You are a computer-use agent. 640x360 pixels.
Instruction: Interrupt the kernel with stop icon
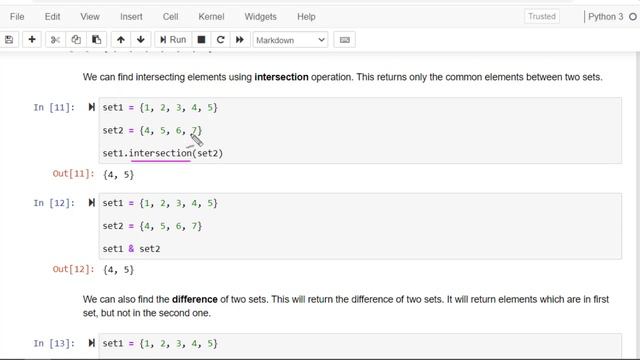(x=201, y=40)
